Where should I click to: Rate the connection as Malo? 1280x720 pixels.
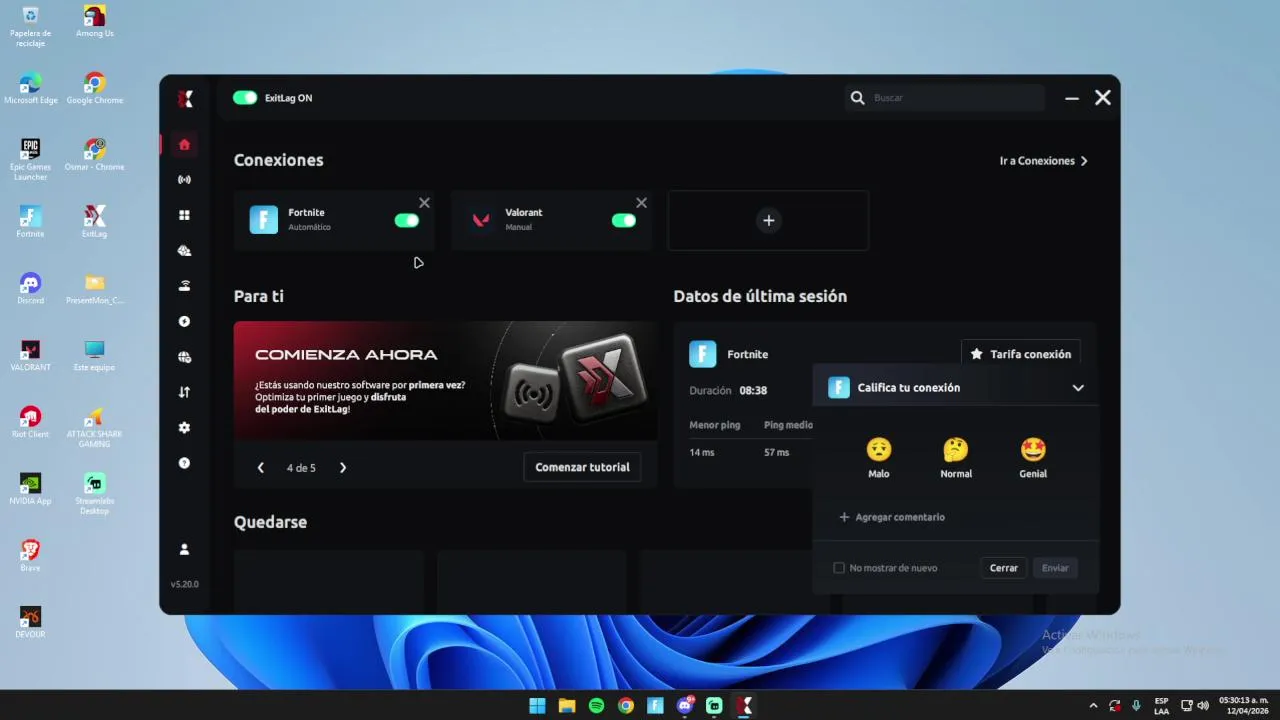point(878,458)
